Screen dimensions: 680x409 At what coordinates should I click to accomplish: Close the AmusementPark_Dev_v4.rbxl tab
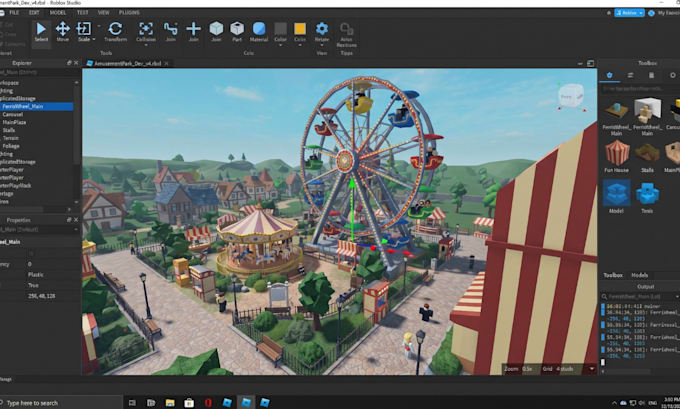[167, 63]
